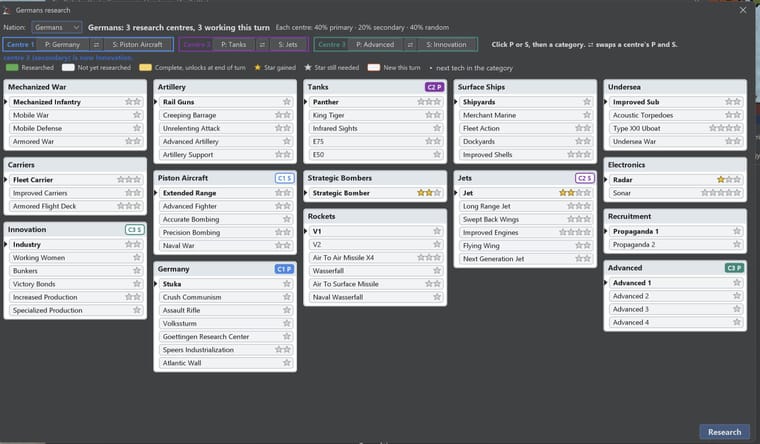Select Centre 1 primary slot P: Germany
760x444 pixels.
pos(62,45)
